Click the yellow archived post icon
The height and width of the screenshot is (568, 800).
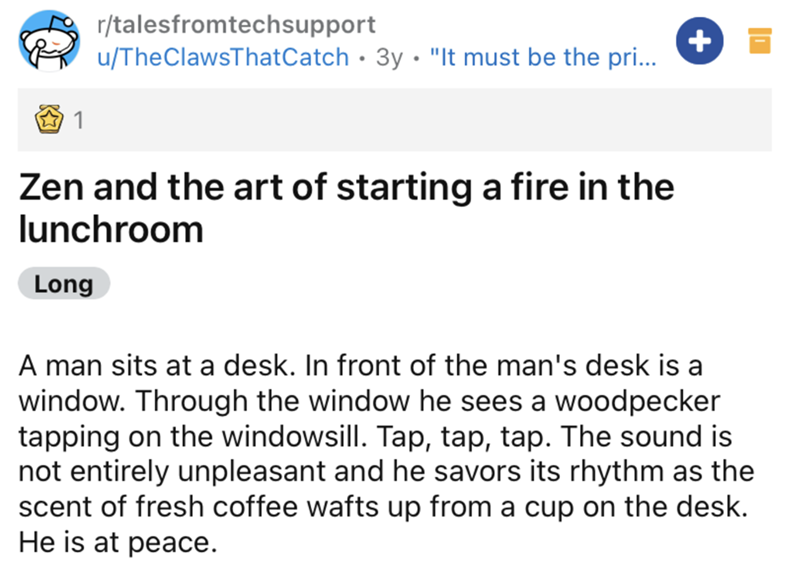click(x=758, y=41)
